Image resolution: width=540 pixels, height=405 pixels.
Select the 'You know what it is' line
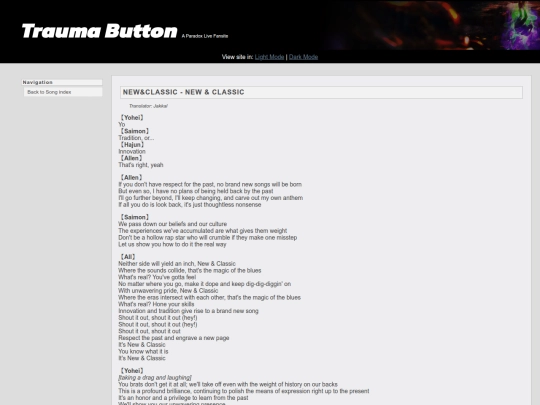[x=143, y=352]
